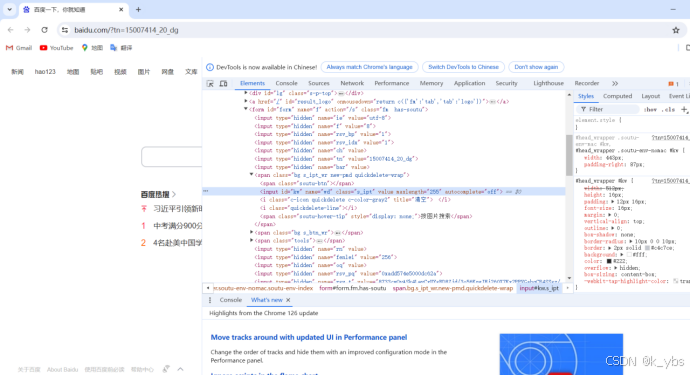Click the inspect element picker icon
Screen dimensions: 691x375
pyautogui.click(x=210, y=84)
